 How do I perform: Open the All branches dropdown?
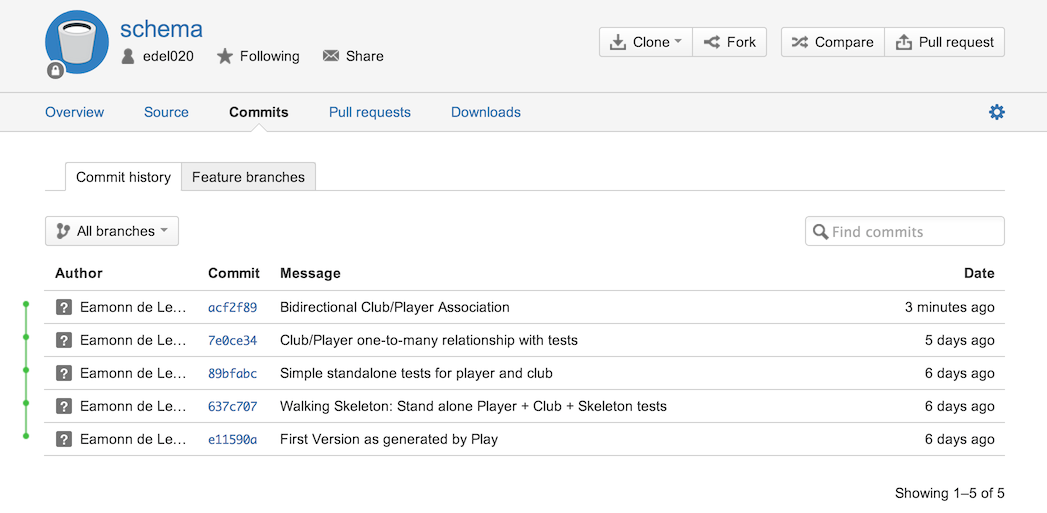tap(112, 231)
